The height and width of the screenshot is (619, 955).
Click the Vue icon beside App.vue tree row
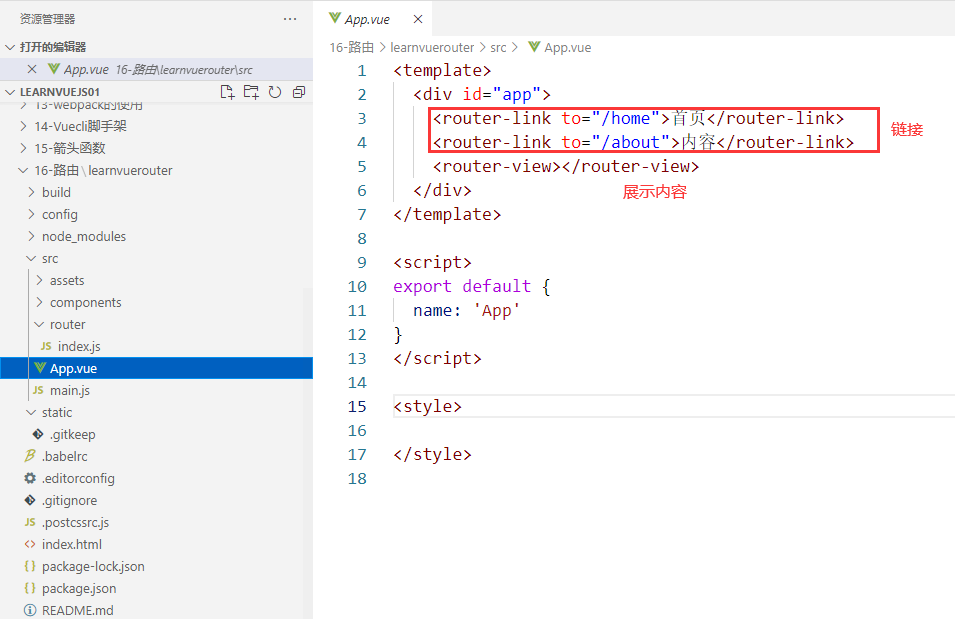pos(40,367)
